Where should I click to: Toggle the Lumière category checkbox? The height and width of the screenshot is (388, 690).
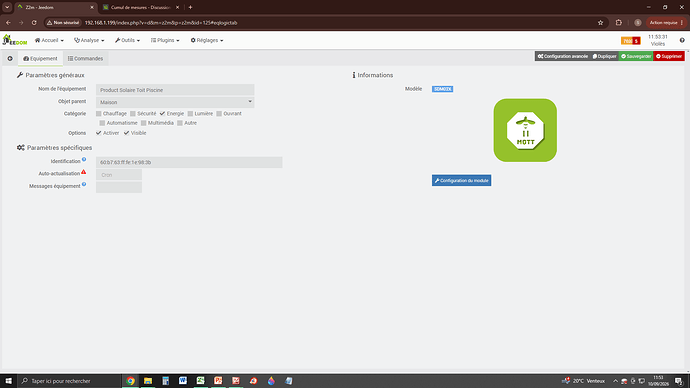coord(190,113)
